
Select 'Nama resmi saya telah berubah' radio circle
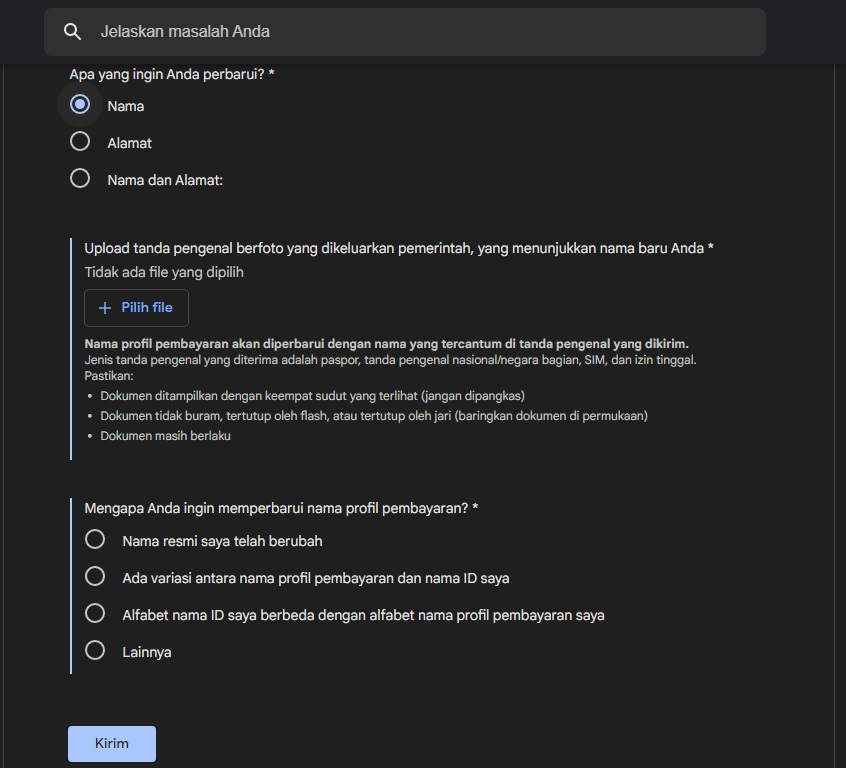(x=95, y=540)
